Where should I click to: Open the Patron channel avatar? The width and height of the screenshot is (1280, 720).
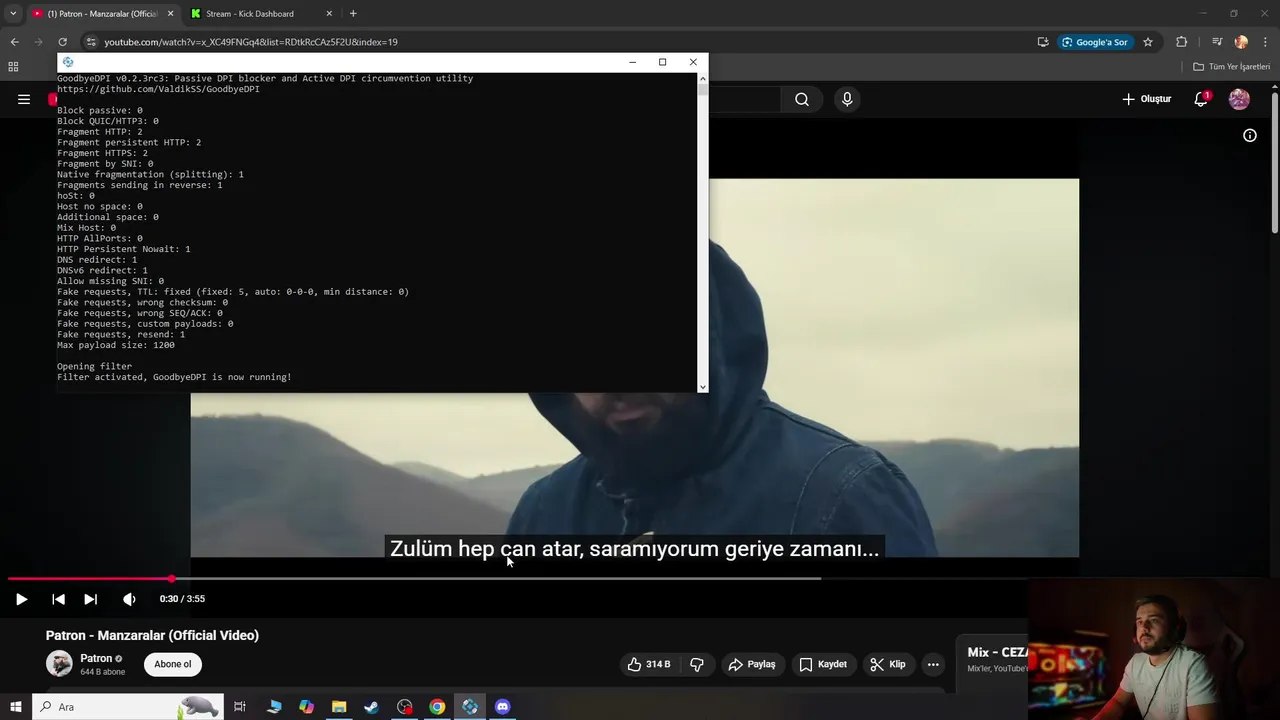pos(59,663)
